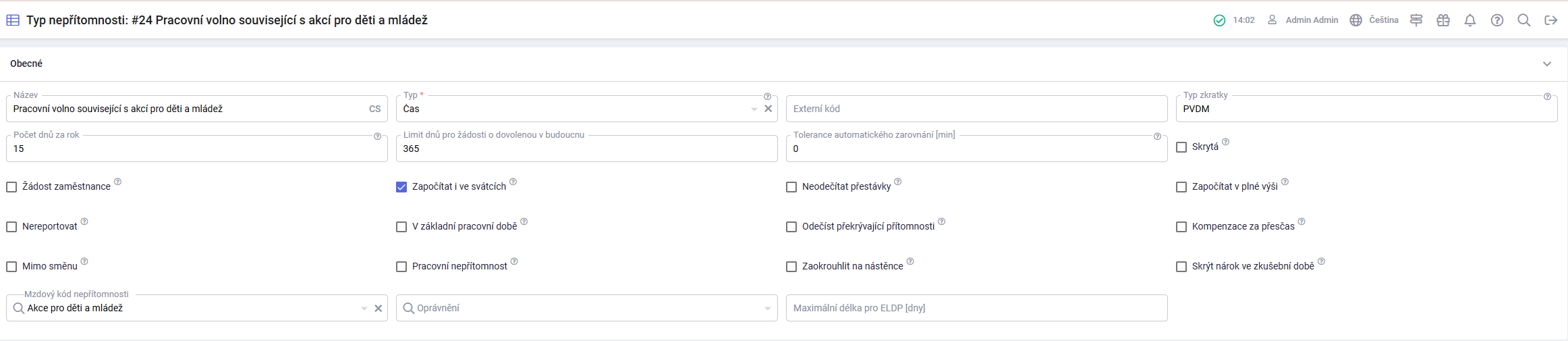Check the Pracovní nepřítomnost checkbox

[401, 267]
